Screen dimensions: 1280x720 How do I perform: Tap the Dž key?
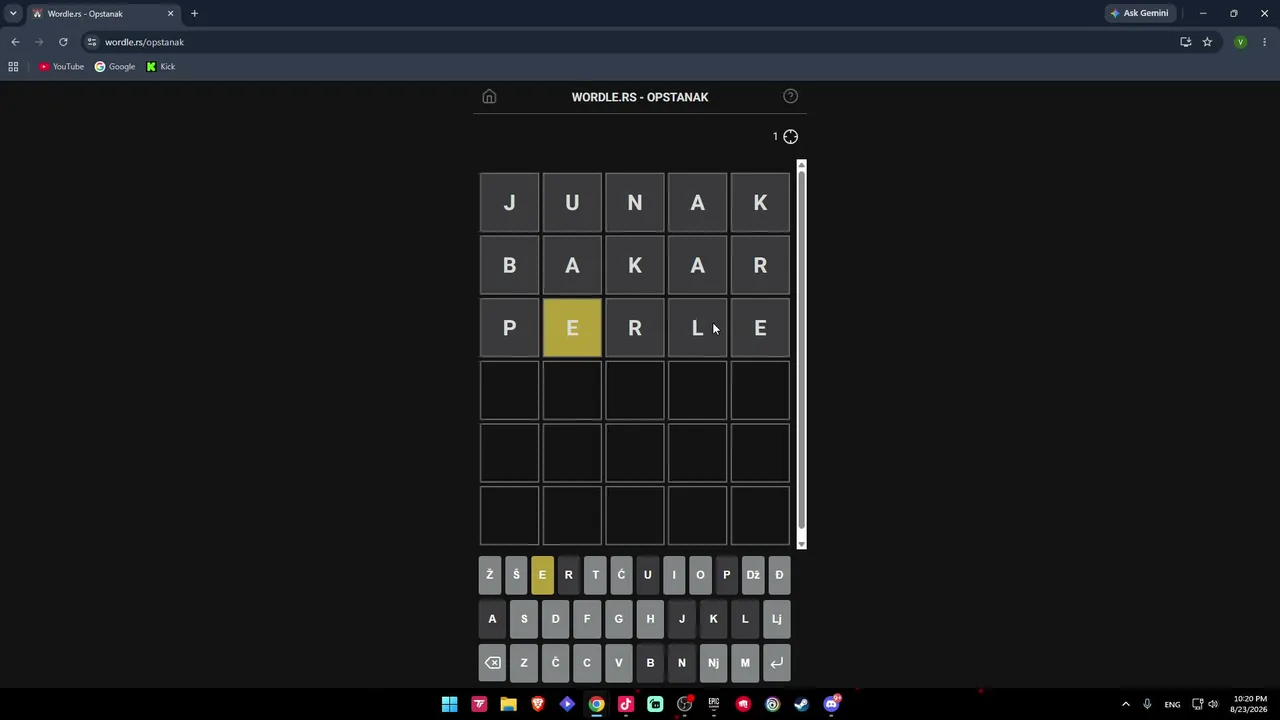click(x=753, y=575)
